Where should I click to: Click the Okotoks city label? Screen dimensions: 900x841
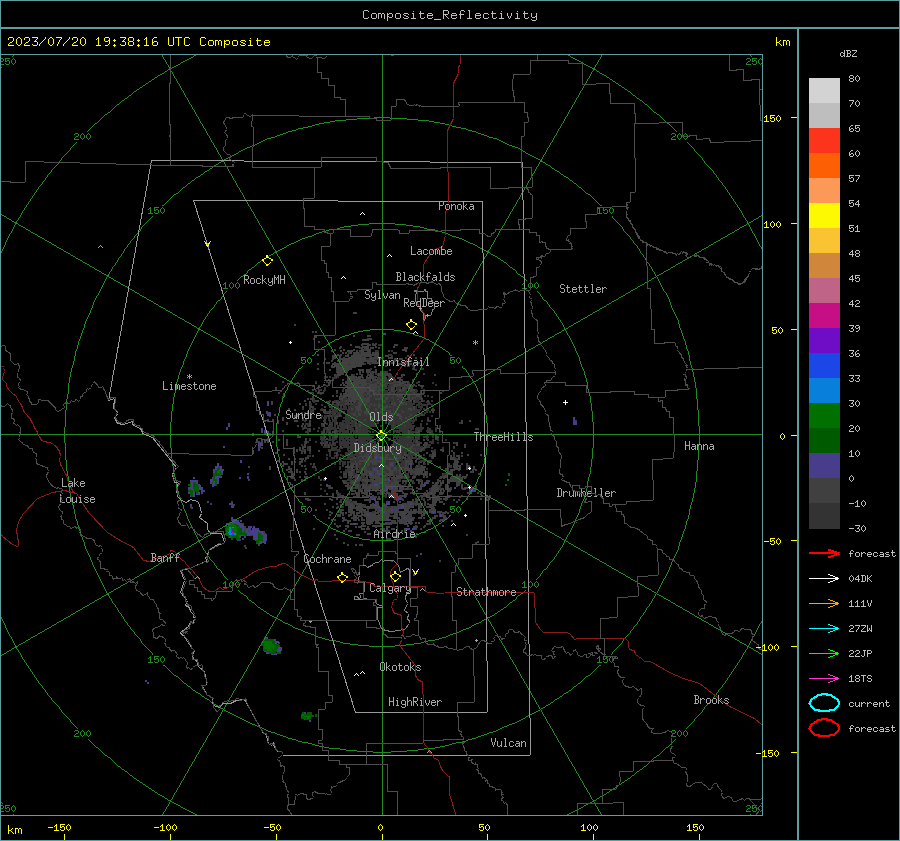400,667
